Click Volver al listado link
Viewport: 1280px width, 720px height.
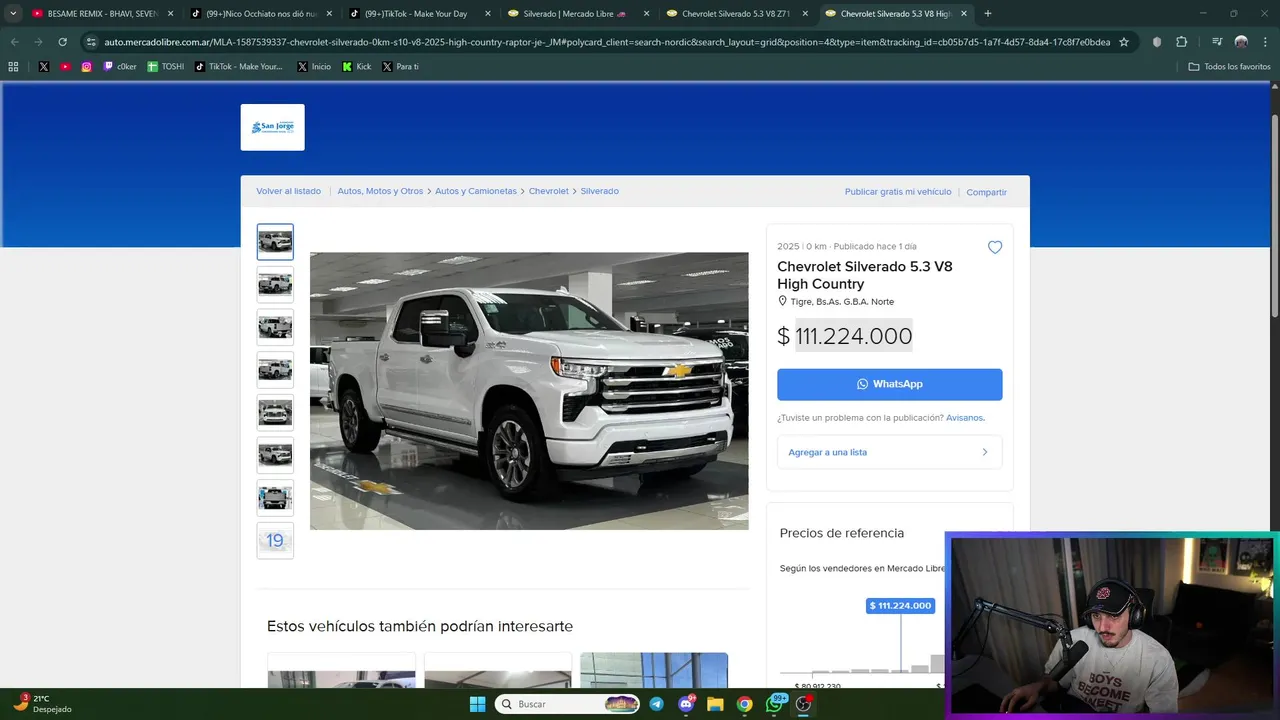[x=288, y=191]
